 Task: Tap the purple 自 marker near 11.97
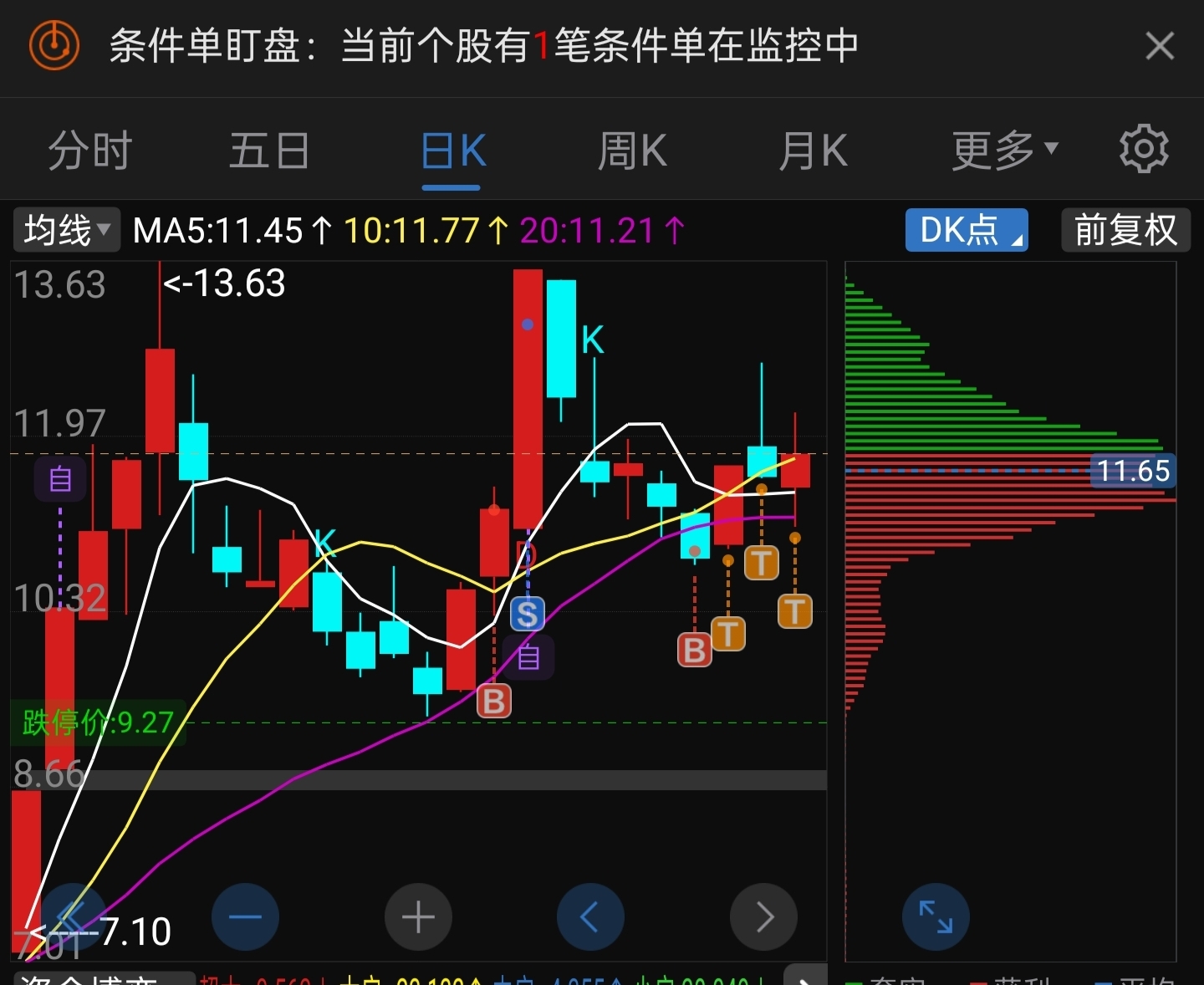coord(60,480)
